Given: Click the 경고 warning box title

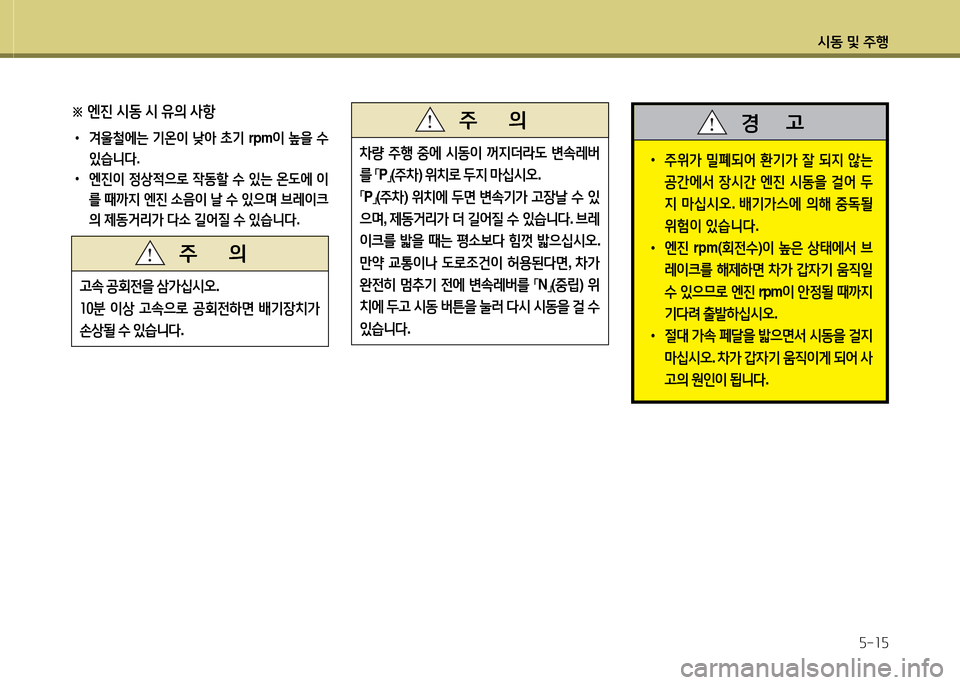Looking at the screenshot, I should click(x=773, y=123).
